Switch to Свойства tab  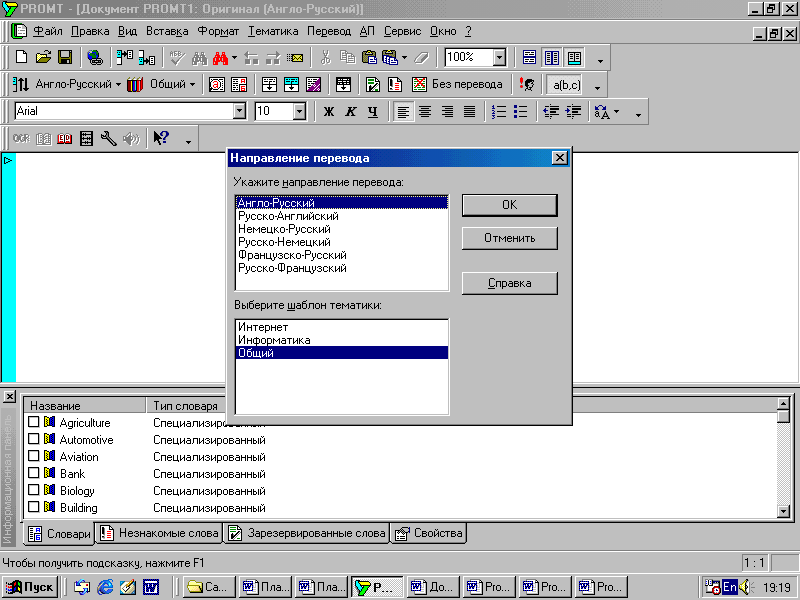click(x=429, y=533)
